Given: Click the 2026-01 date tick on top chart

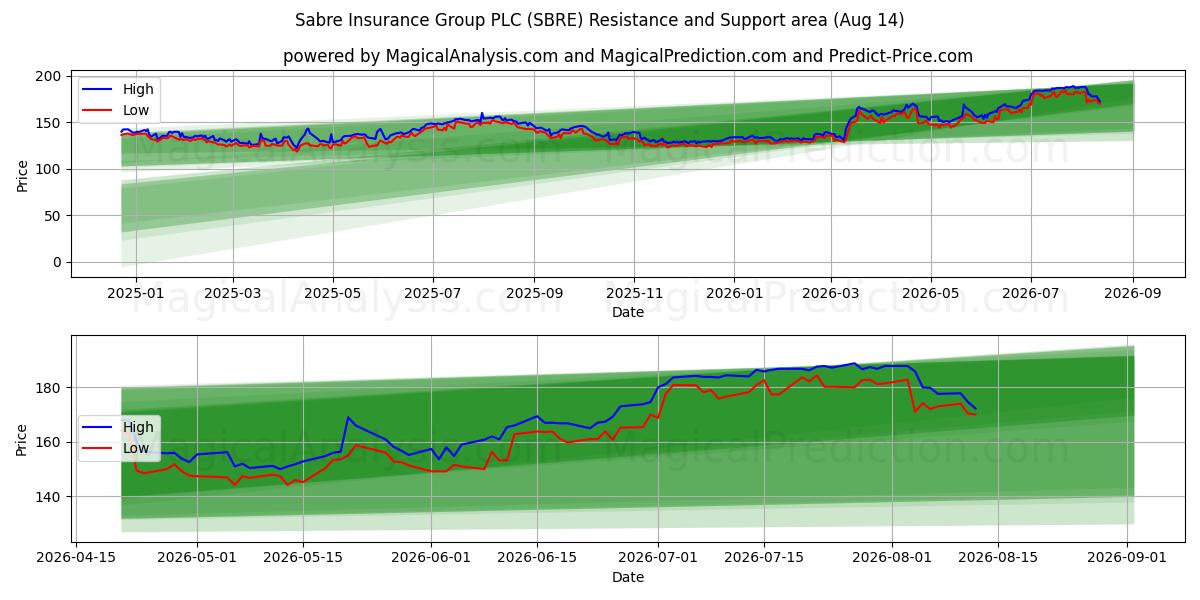Looking at the screenshot, I should (x=734, y=294).
